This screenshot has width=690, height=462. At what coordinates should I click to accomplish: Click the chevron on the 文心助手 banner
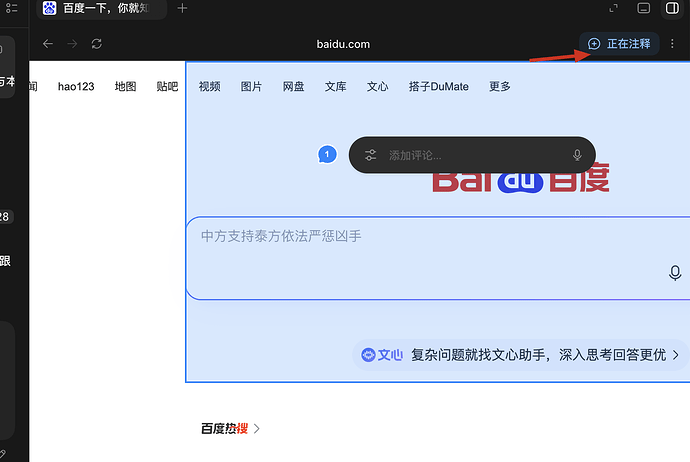676,355
